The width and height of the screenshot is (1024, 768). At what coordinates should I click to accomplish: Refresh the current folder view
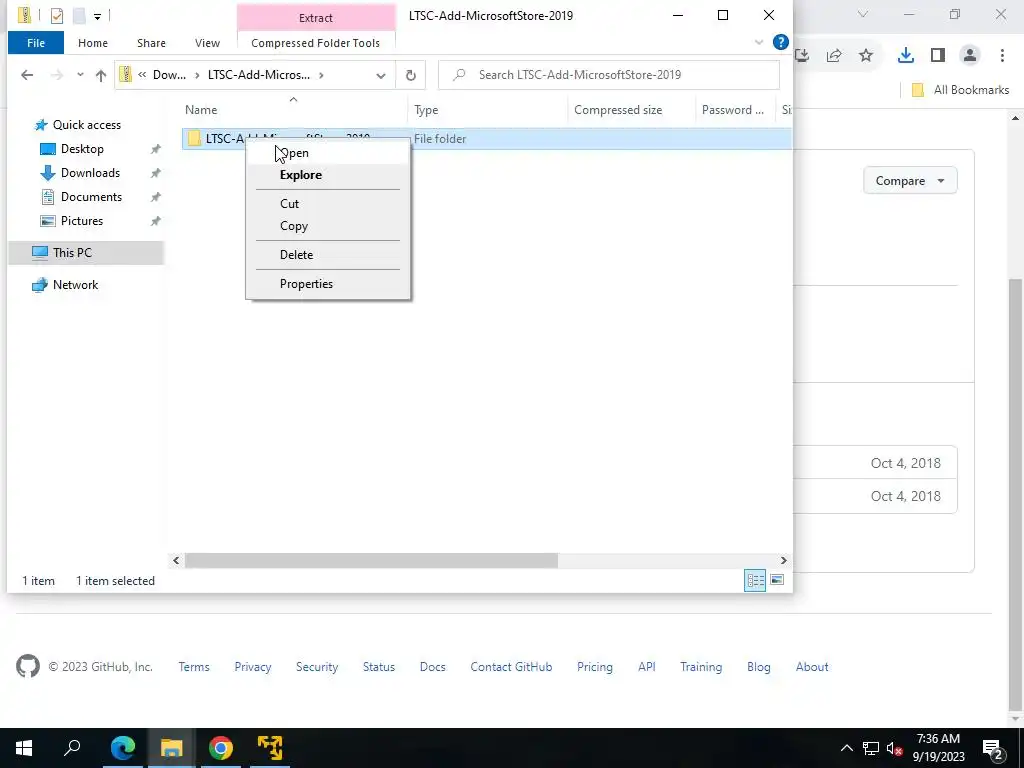pos(411,75)
